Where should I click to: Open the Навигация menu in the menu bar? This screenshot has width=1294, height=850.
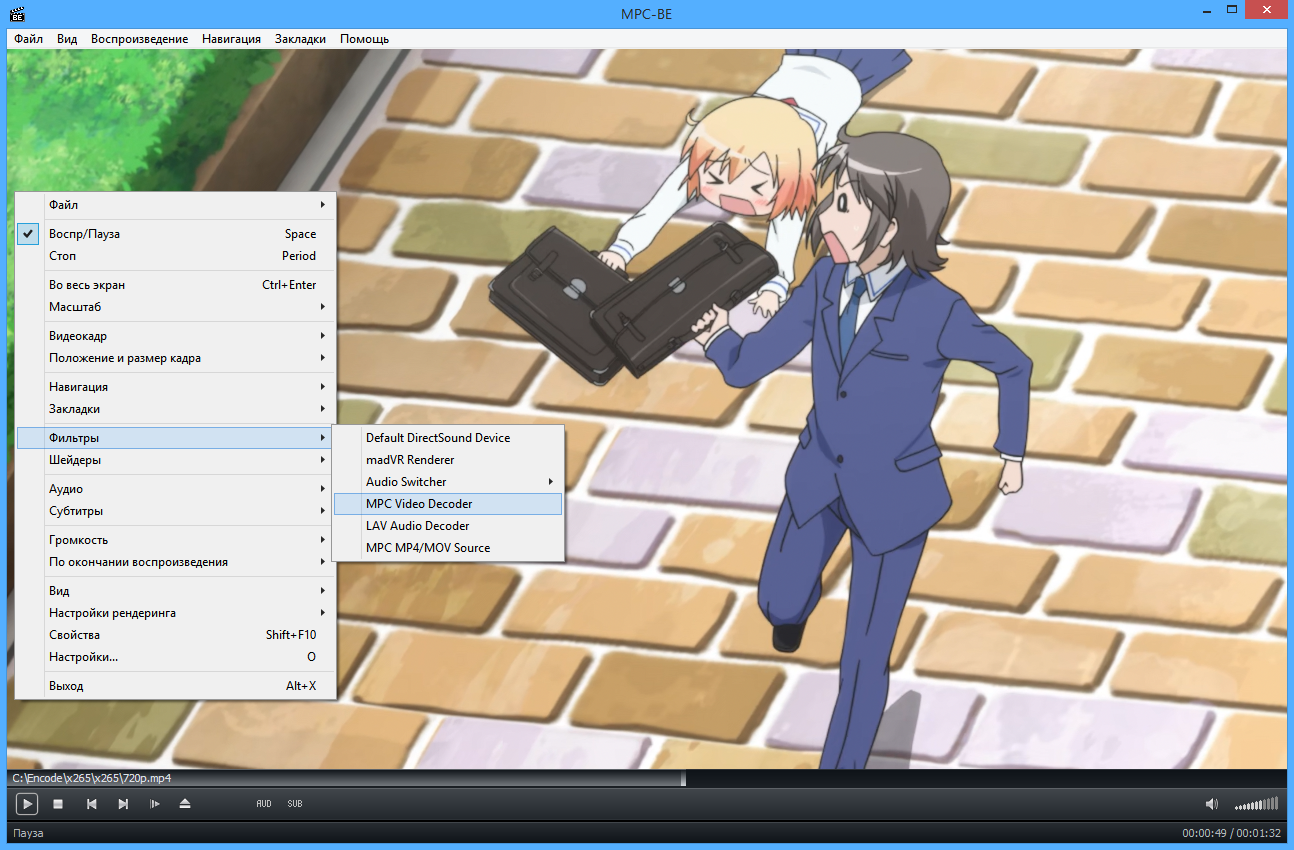click(231, 39)
